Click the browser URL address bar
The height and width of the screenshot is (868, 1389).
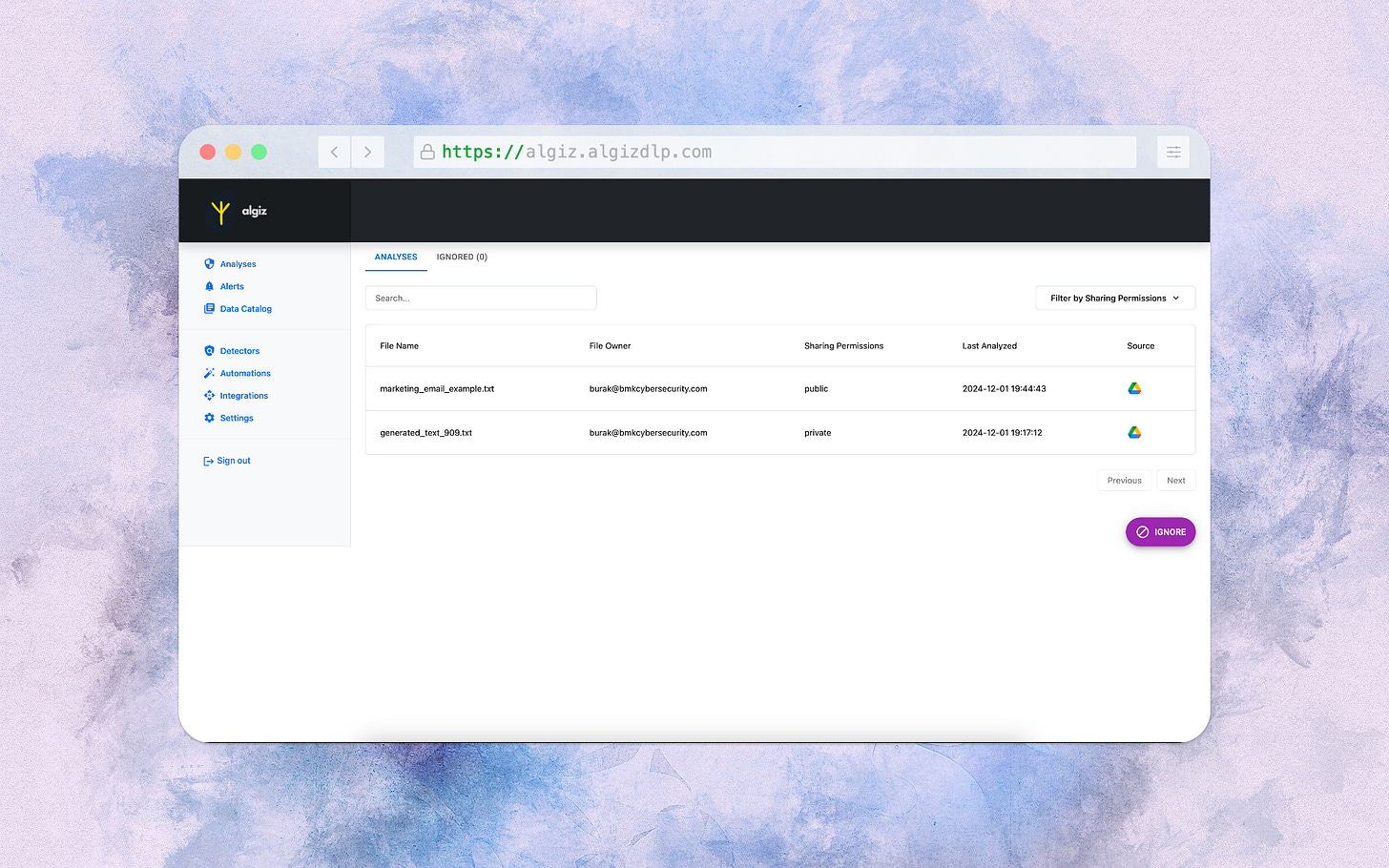[x=775, y=152]
